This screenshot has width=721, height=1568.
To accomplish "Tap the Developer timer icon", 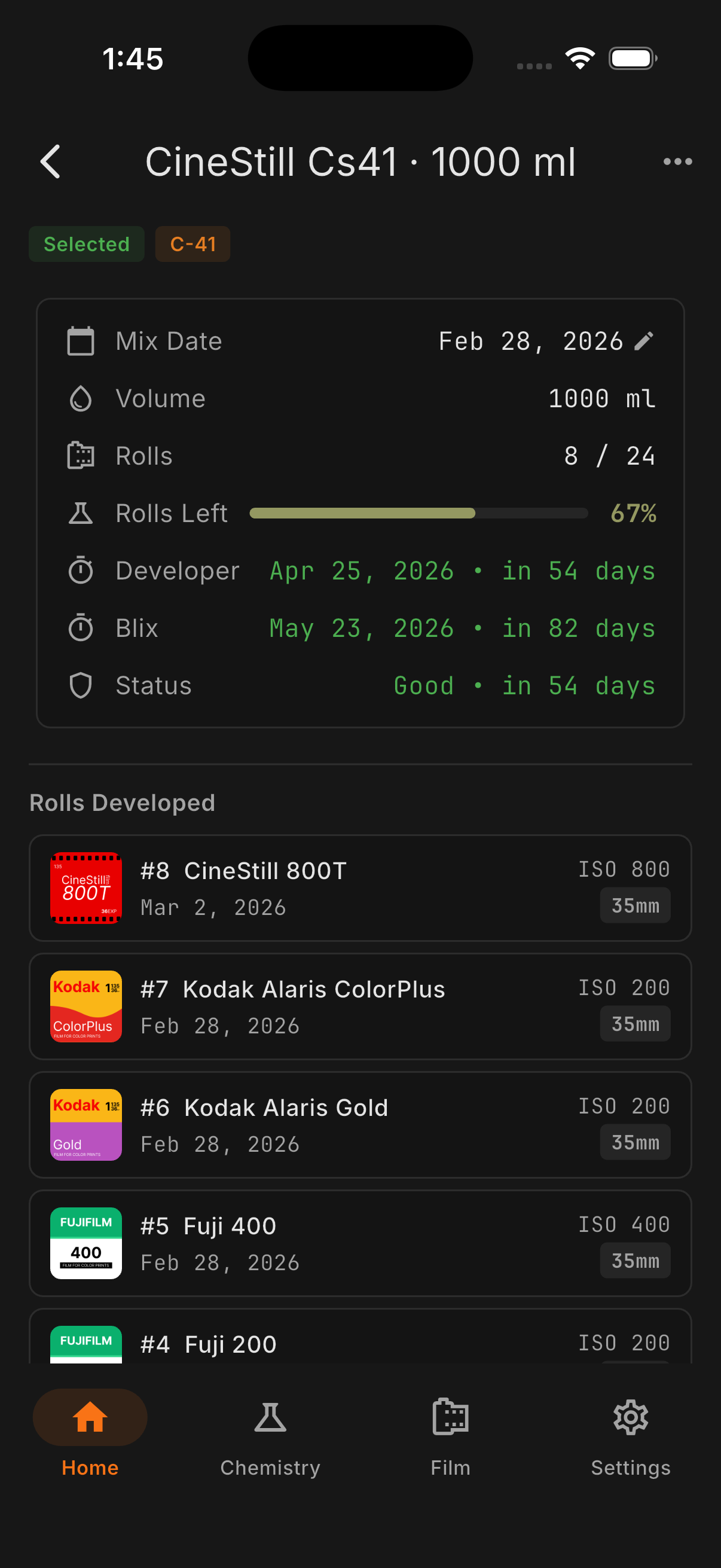I will (x=80, y=571).
